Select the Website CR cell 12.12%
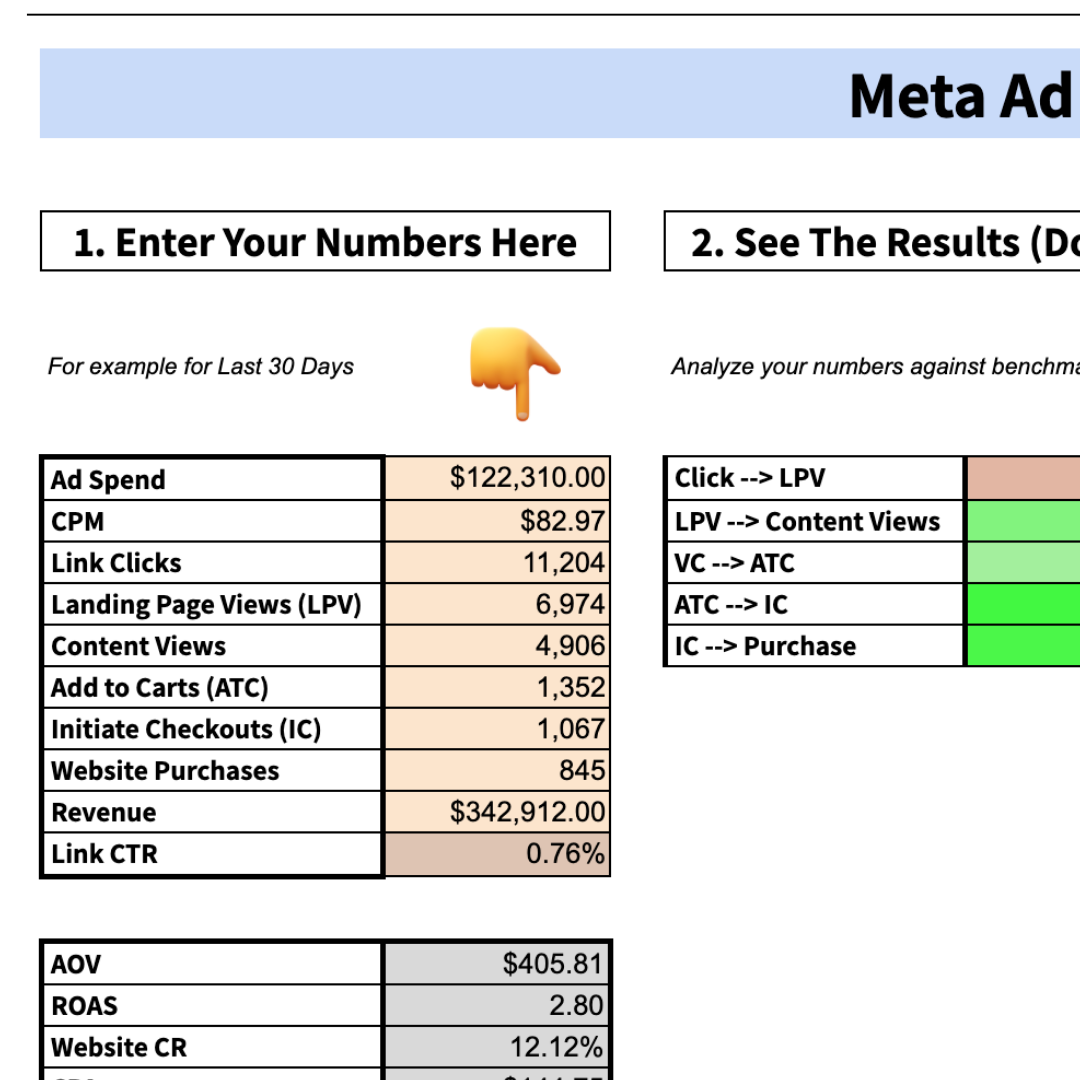The width and height of the screenshot is (1080, 1080). click(x=497, y=1047)
